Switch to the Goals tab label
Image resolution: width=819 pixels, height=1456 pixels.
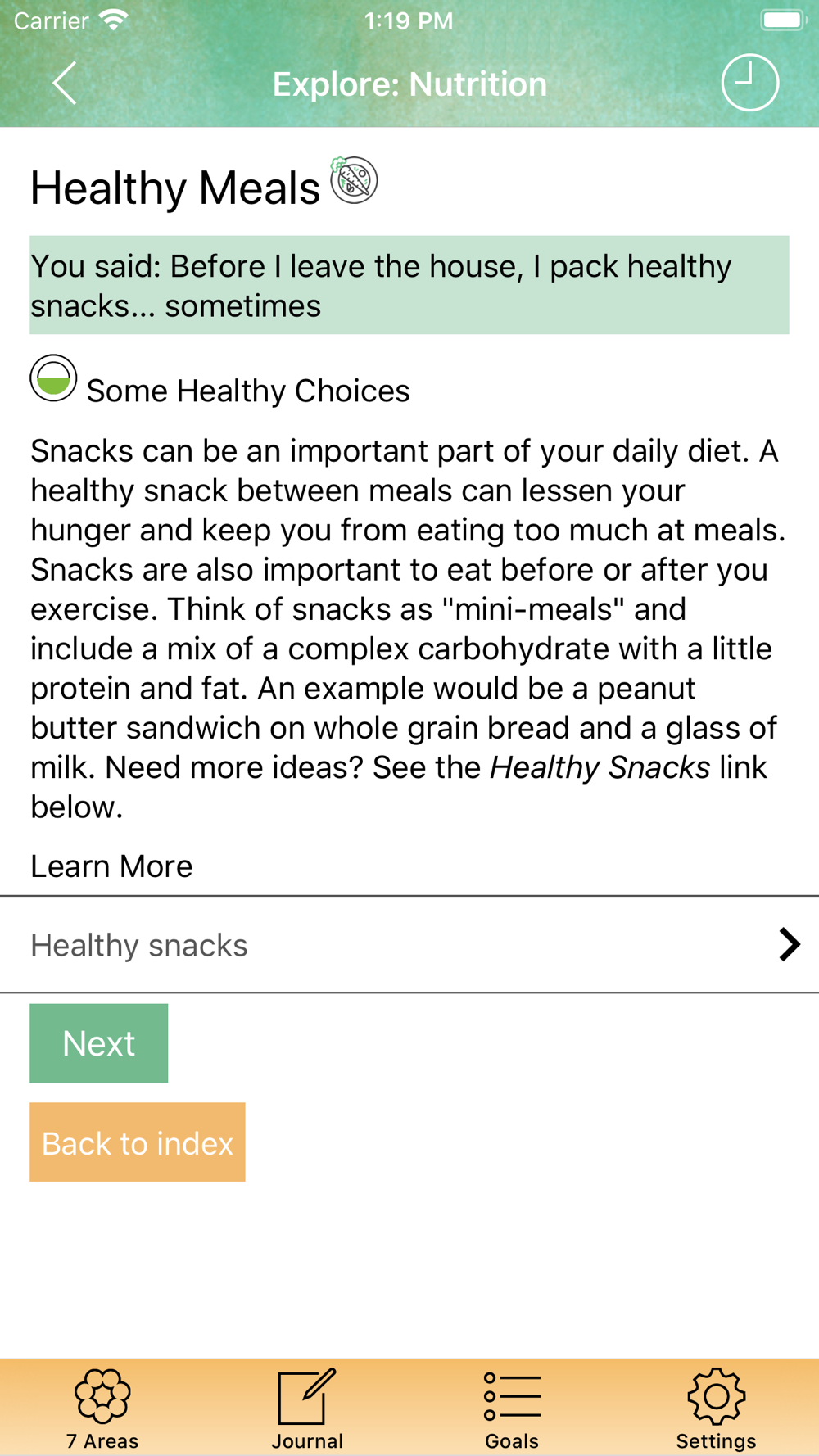click(x=512, y=1440)
